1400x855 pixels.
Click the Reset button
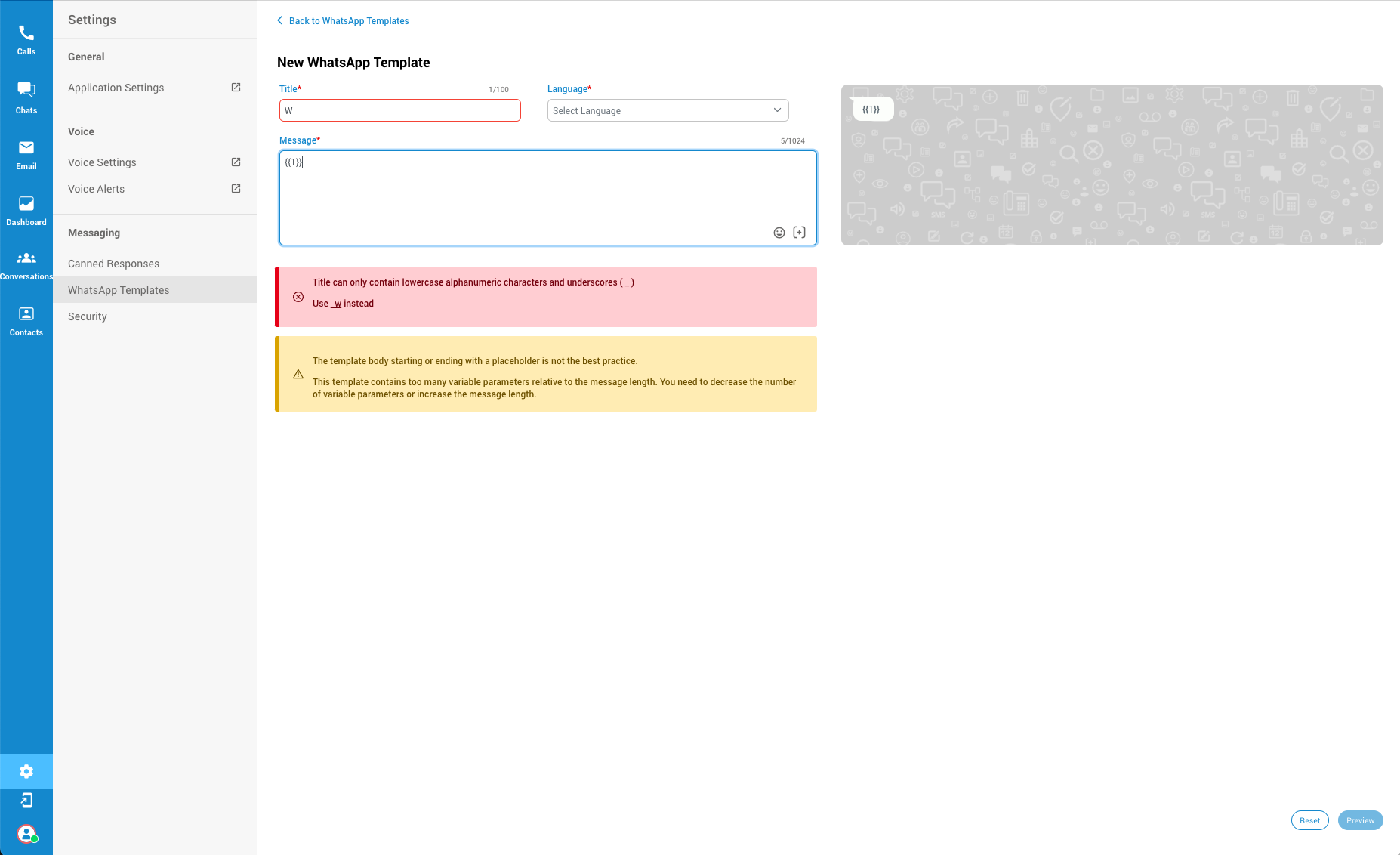[1310, 820]
